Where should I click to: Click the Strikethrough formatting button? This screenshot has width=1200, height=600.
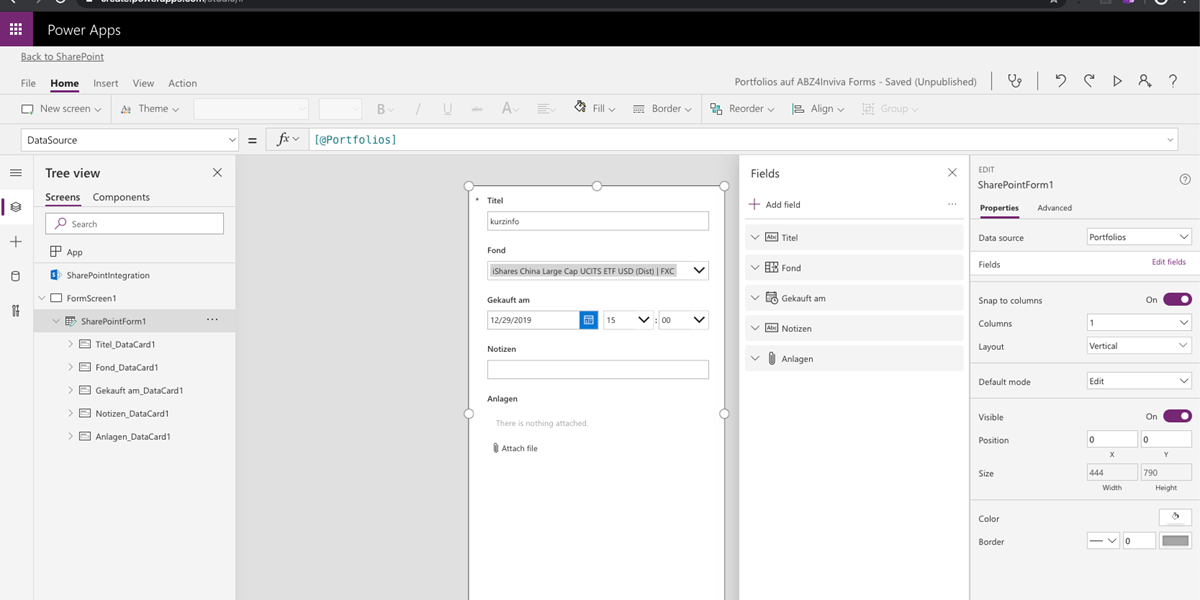tap(477, 109)
